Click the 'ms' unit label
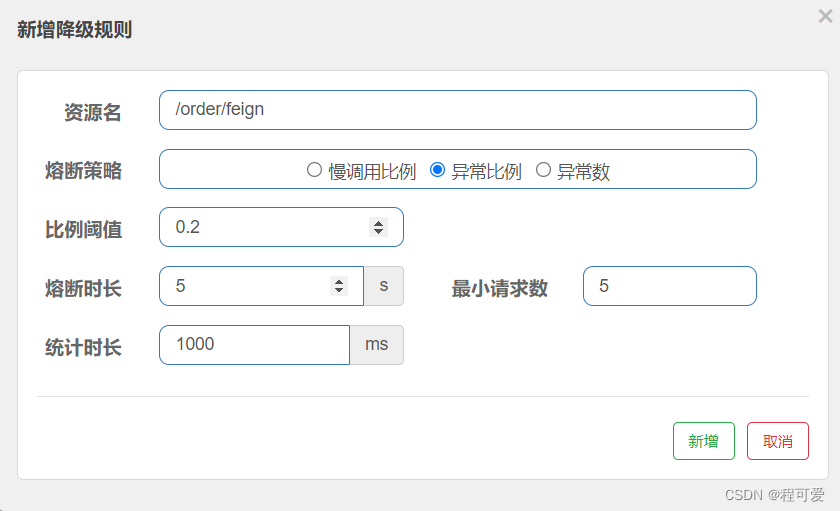Screen dimensions: 840x511 [x=377, y=345]
